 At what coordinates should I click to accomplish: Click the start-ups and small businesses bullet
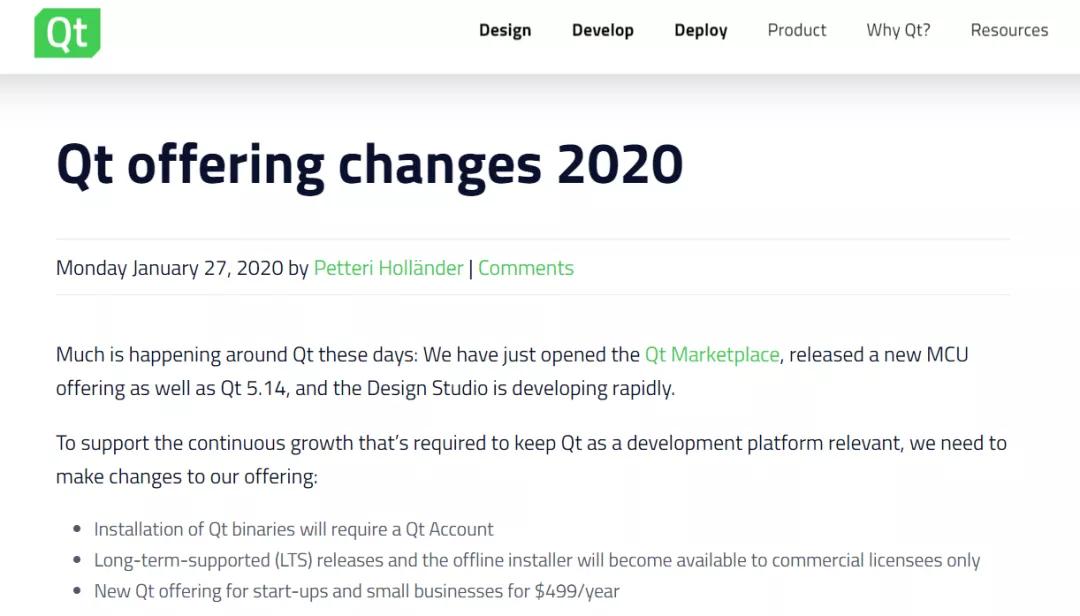(357, 591)
